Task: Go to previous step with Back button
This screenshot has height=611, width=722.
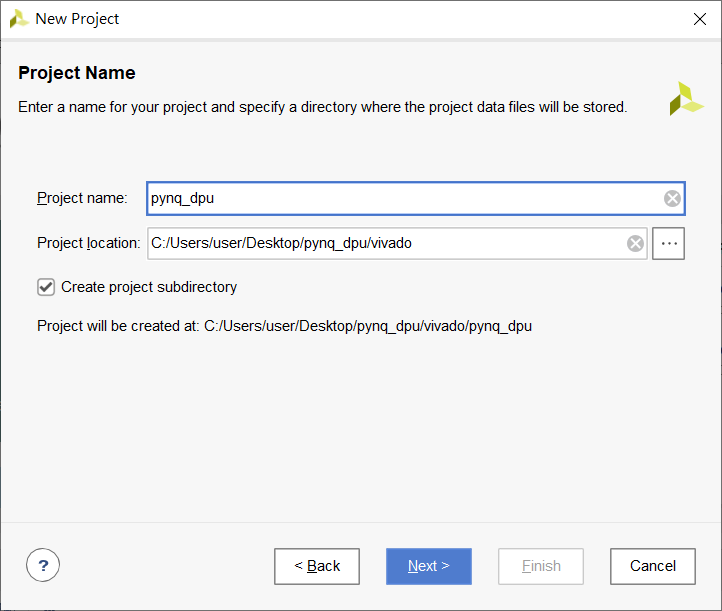Action: pyautogui.click(x=317, y=566)
